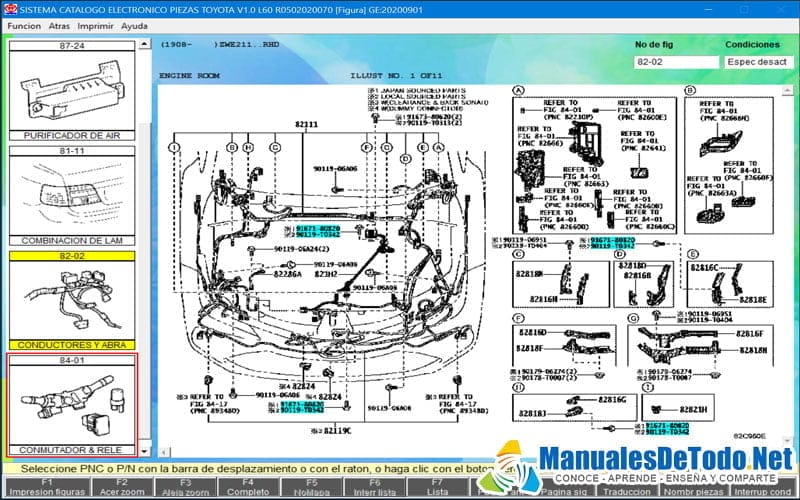Screen dimensions: 800x500
Task: Select part code 82816F in detail G
Action: [x=750, y=334]
